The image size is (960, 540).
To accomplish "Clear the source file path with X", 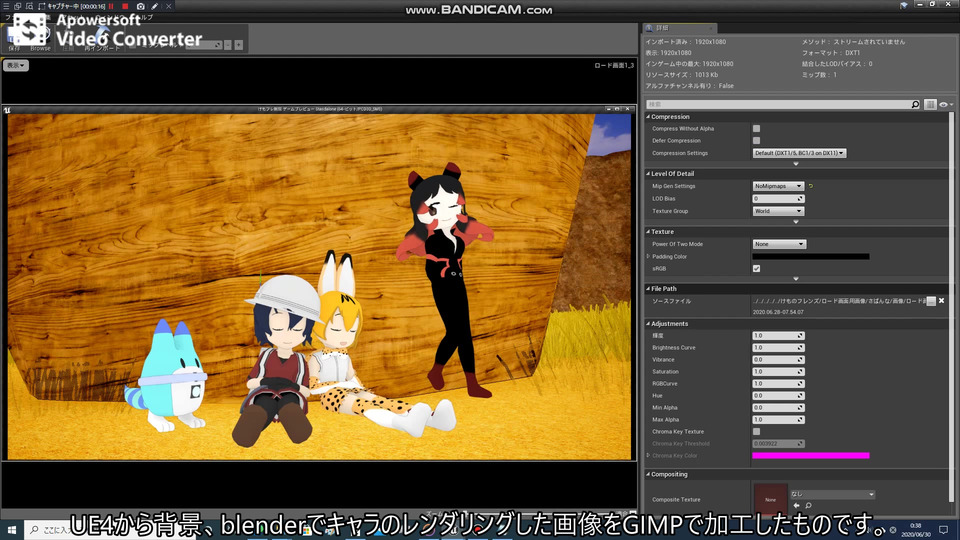I will (942, 301).
